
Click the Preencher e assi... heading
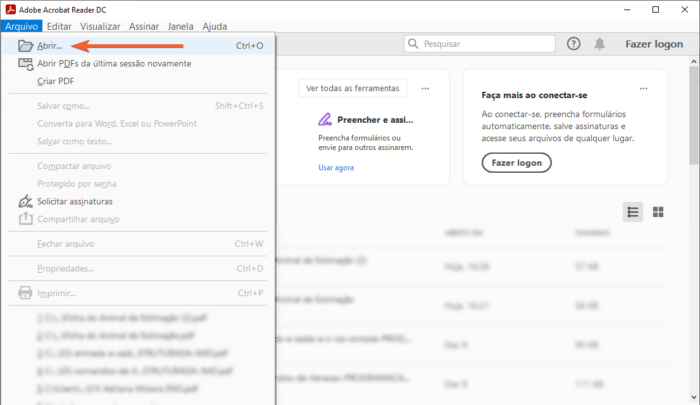pyautogui.click(x=375, y=120)
